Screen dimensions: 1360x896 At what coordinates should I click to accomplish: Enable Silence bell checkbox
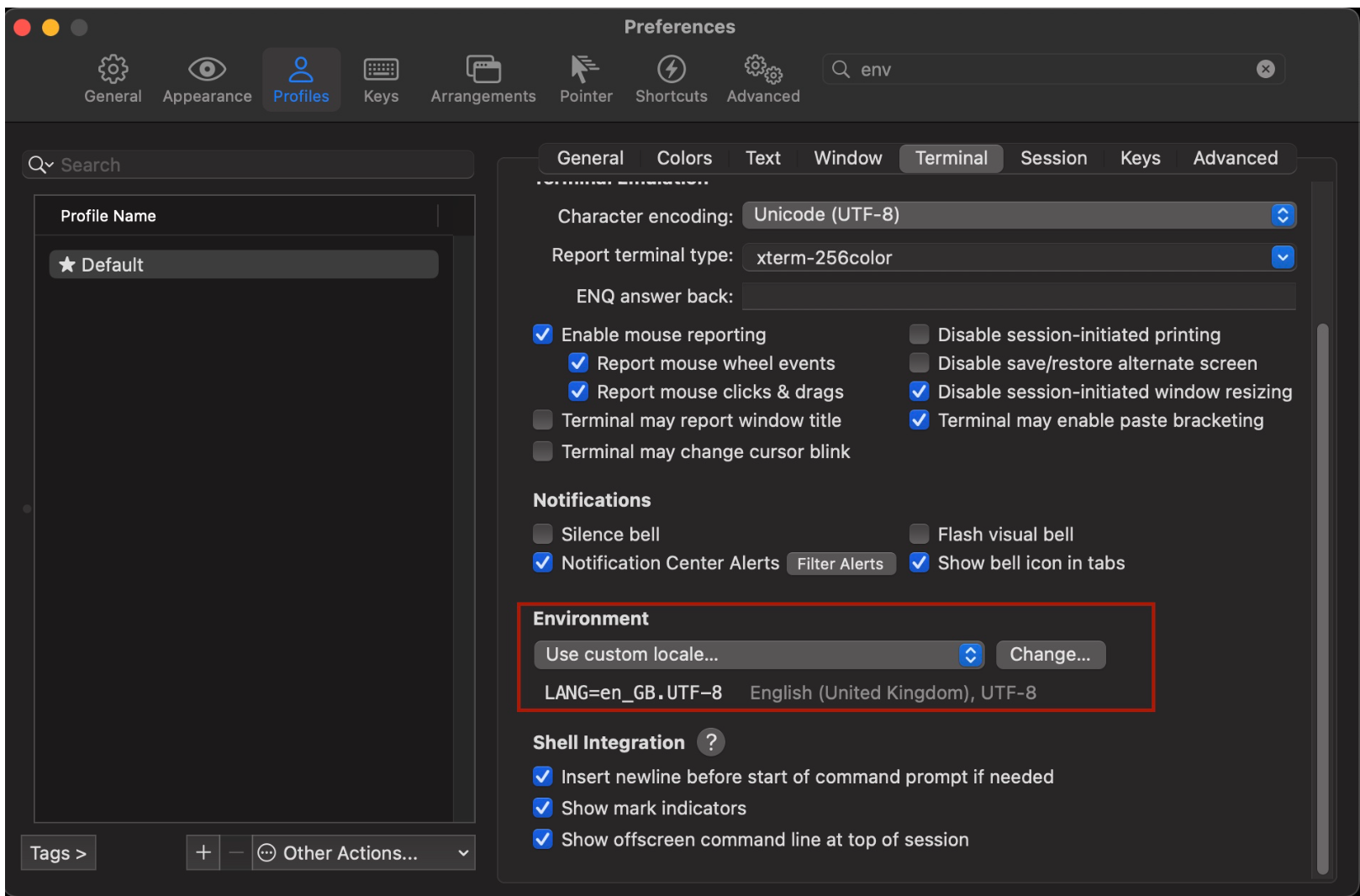click(x=543, y=535)
